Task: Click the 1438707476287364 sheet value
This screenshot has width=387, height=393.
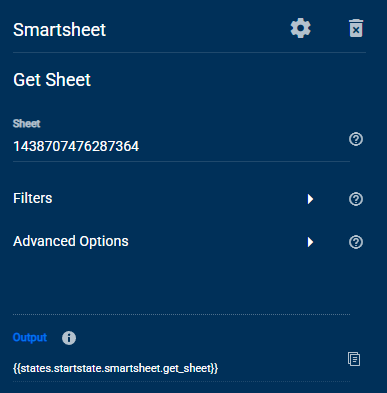Action: pyautogui.click(x=76, y=146)
